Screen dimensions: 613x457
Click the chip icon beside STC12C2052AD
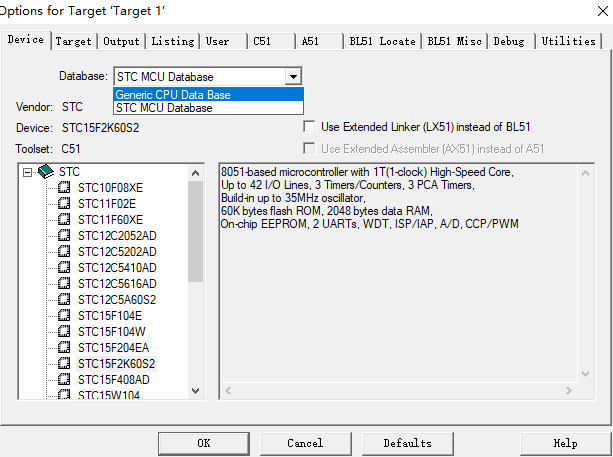[64, 235]
